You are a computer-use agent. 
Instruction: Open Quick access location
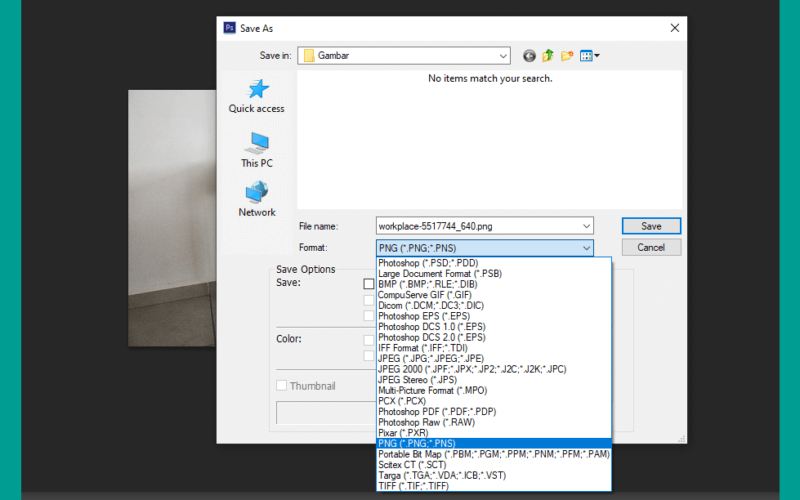click(x=257, y=96)
